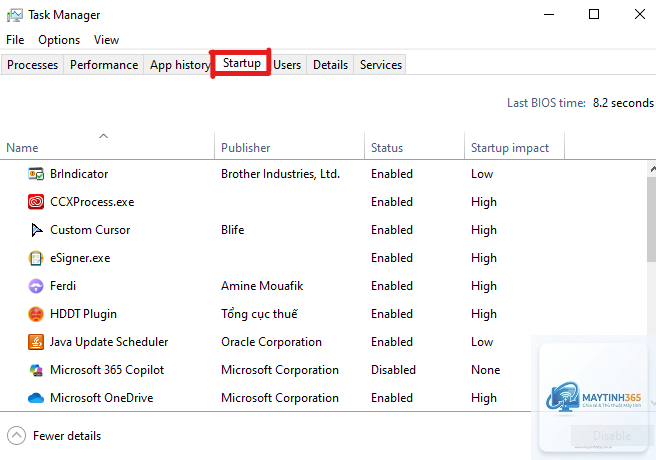Sort by Startup impact column header
Viewport: 656px width, 460px height.
[x=515, y=146]
